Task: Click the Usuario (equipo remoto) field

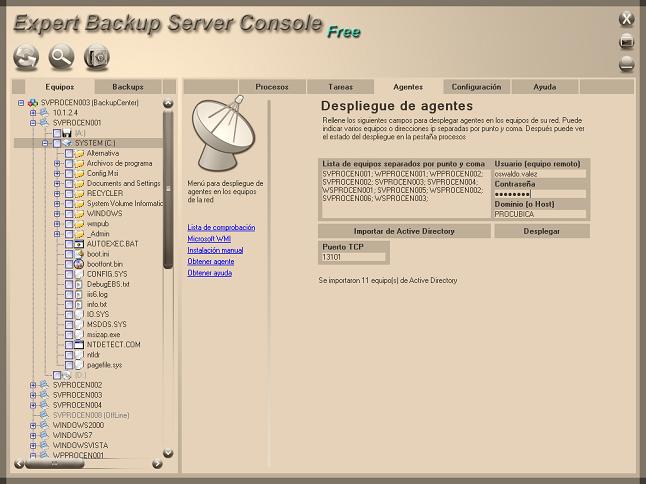Action: (539, 174)
